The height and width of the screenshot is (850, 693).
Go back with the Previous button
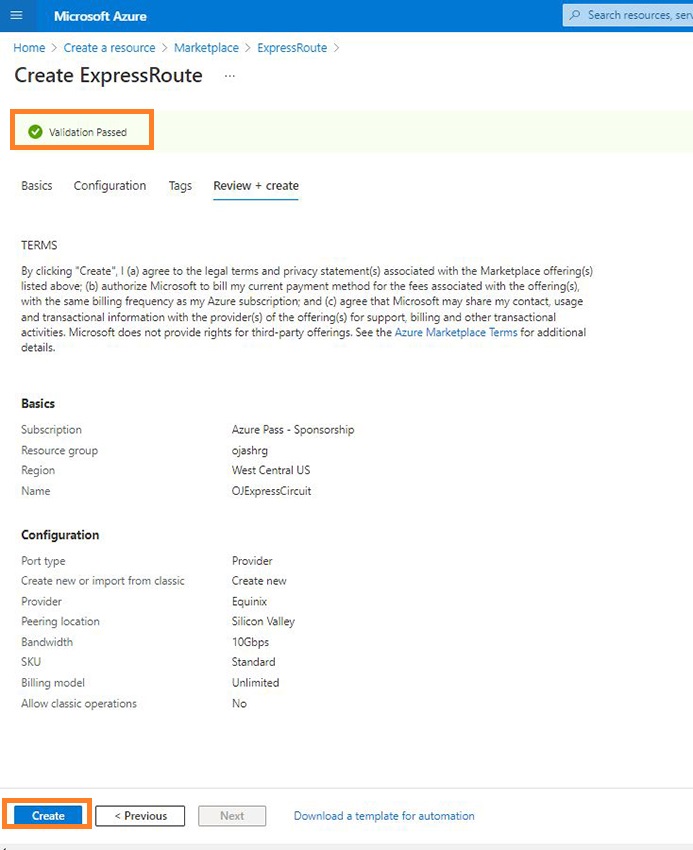pyautogui.click(x=140, y=816)
